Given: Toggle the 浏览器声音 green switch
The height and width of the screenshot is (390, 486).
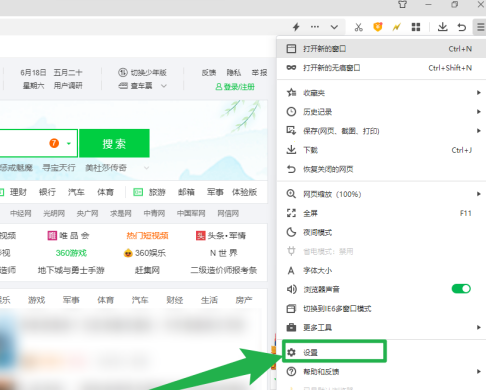Looking at the screenshot, I should point(461,289).
